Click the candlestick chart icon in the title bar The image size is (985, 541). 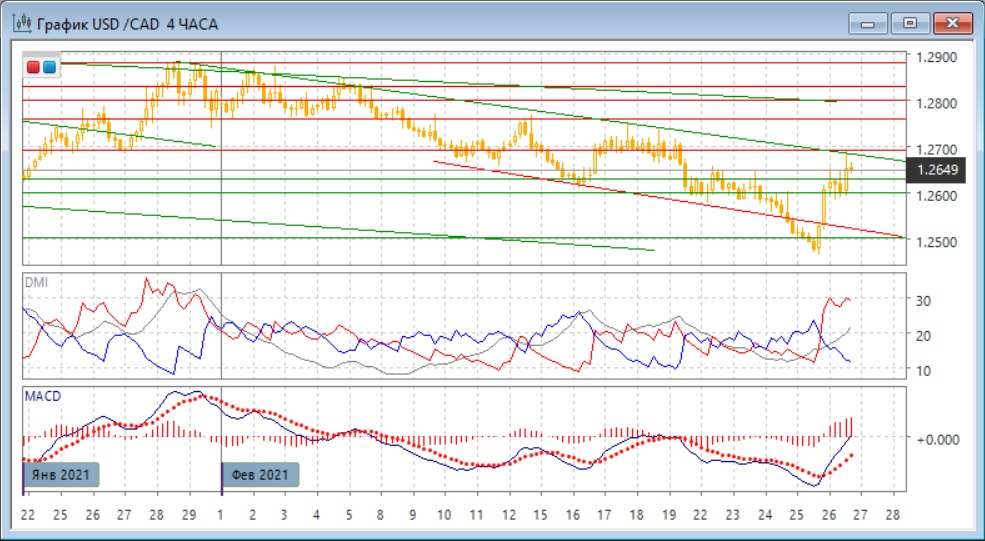[x=21, y=23]
